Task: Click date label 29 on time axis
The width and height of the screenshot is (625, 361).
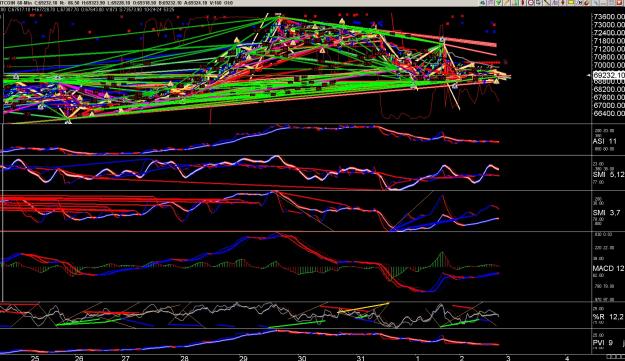Action: tap(243, 358)
